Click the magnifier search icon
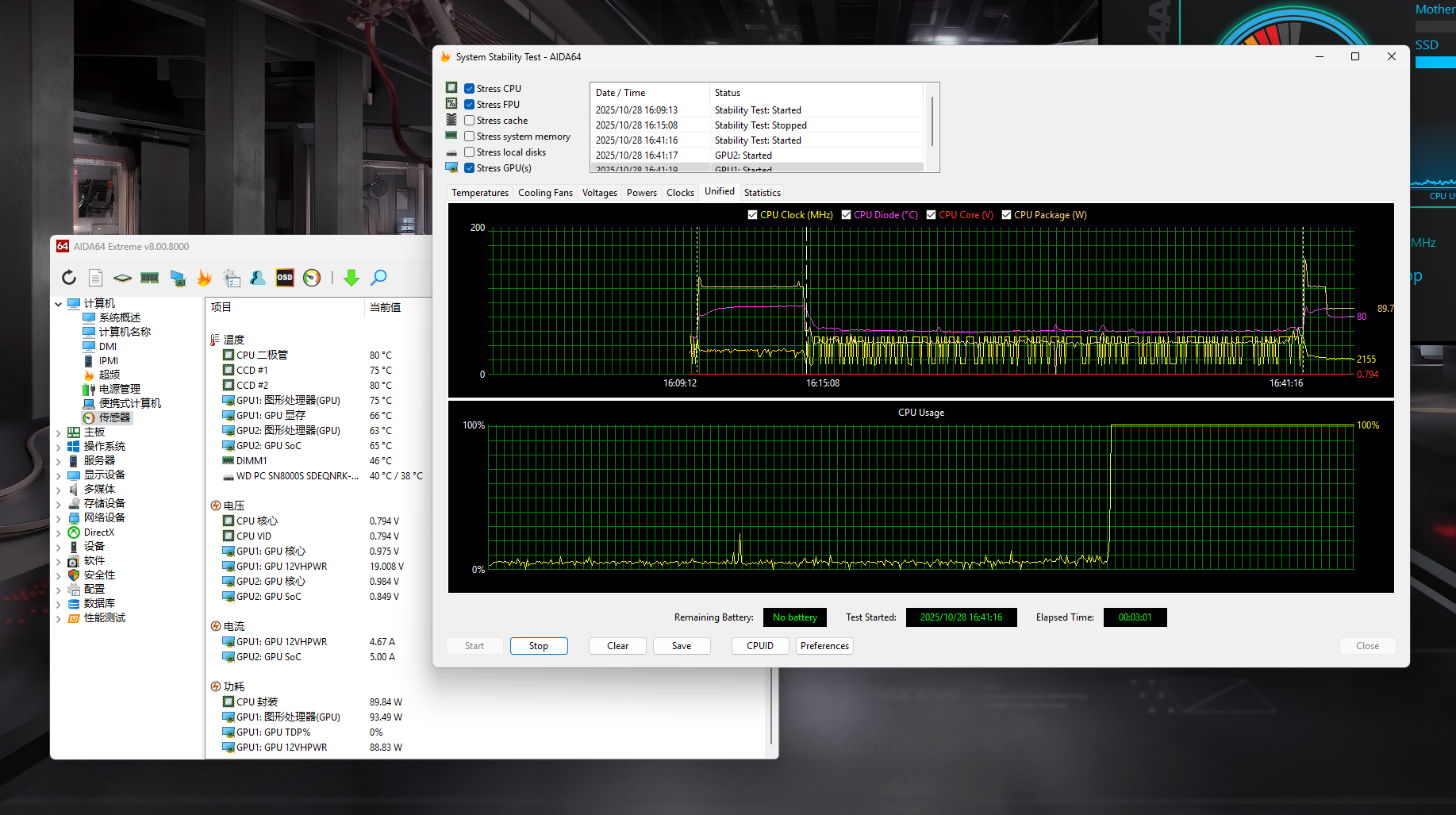1456x815 pixels. (378, 278)
